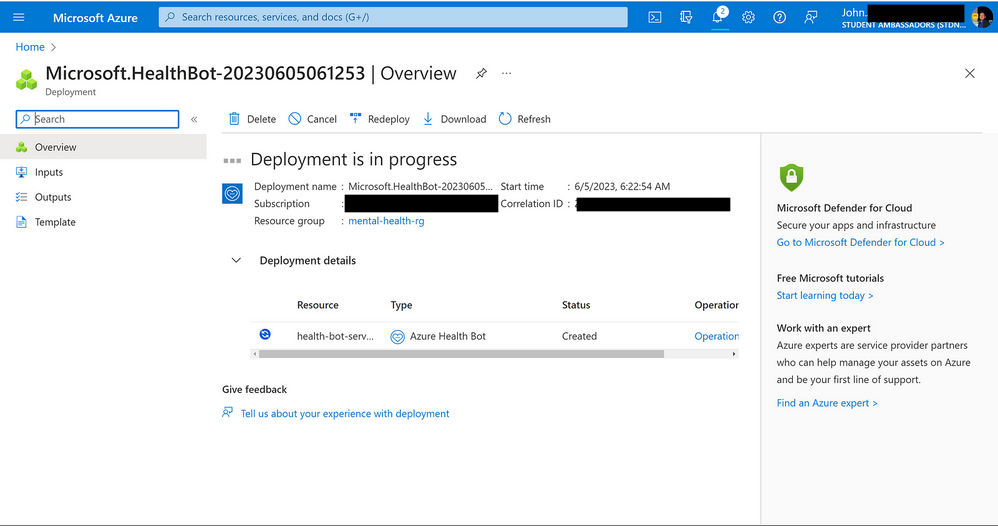
Task: Open the more options ellipsis next to title
Action: click(506, 73)
